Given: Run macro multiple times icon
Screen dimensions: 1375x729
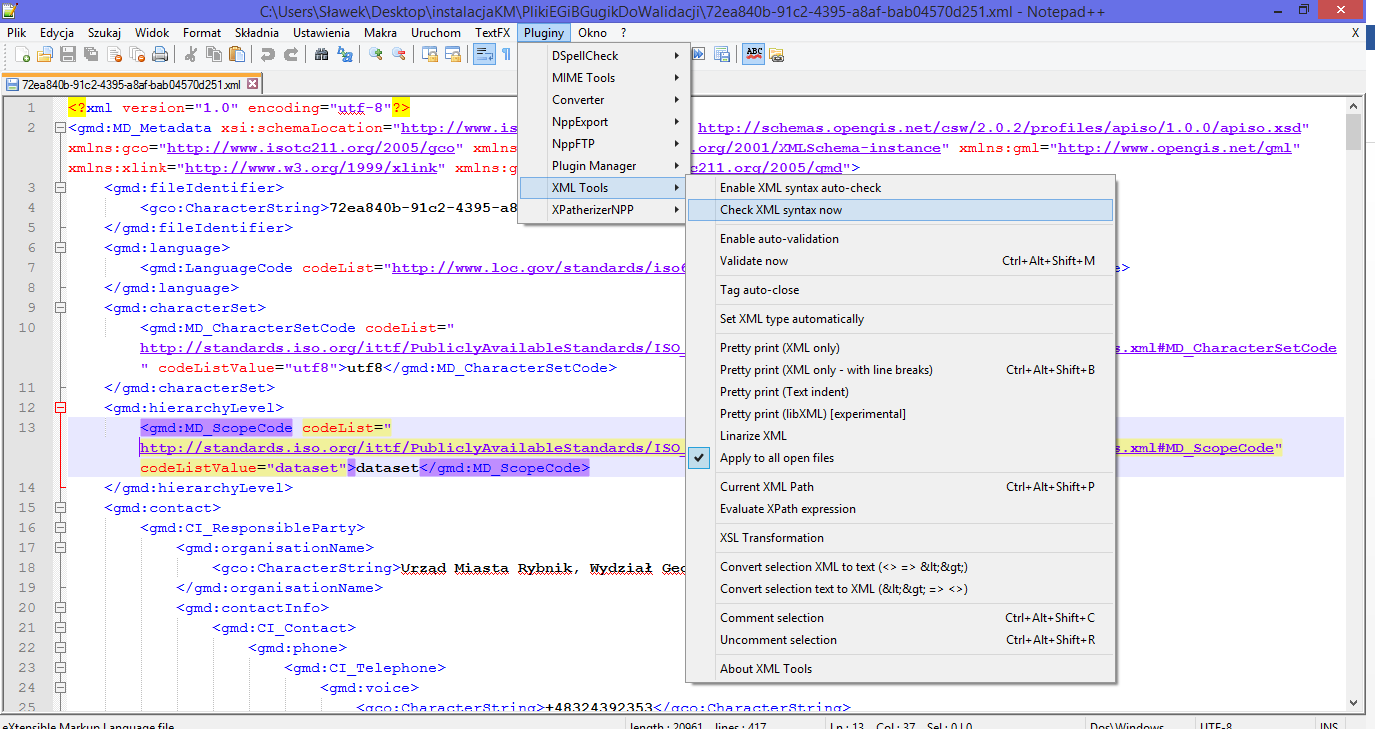Looking at the screenshot, I should pyautogui.click(x=699, y=54).
